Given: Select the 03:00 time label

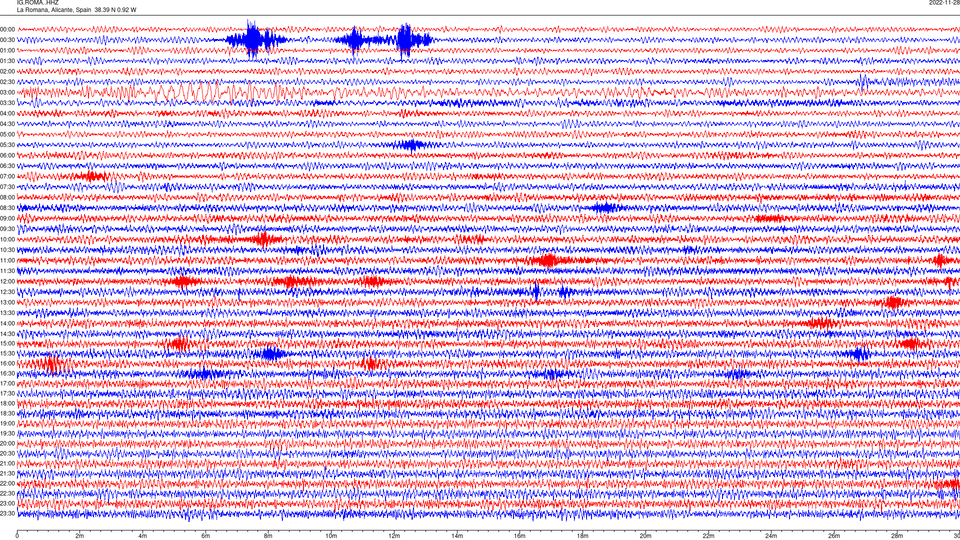Looking at the screenshot, I should pyautogui.click(x=7, y=92).
